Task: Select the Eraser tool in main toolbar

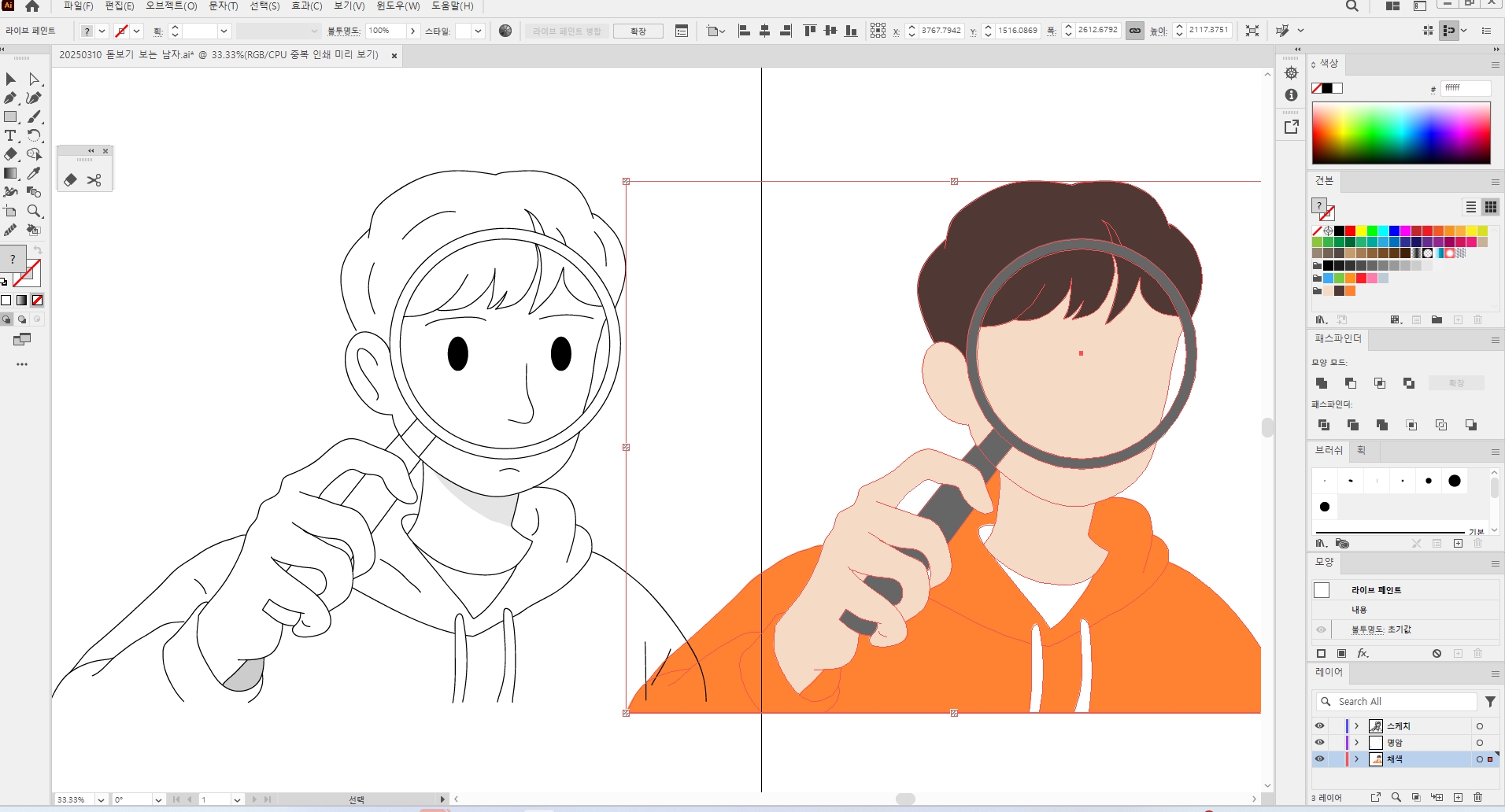Action: point(10,154)
